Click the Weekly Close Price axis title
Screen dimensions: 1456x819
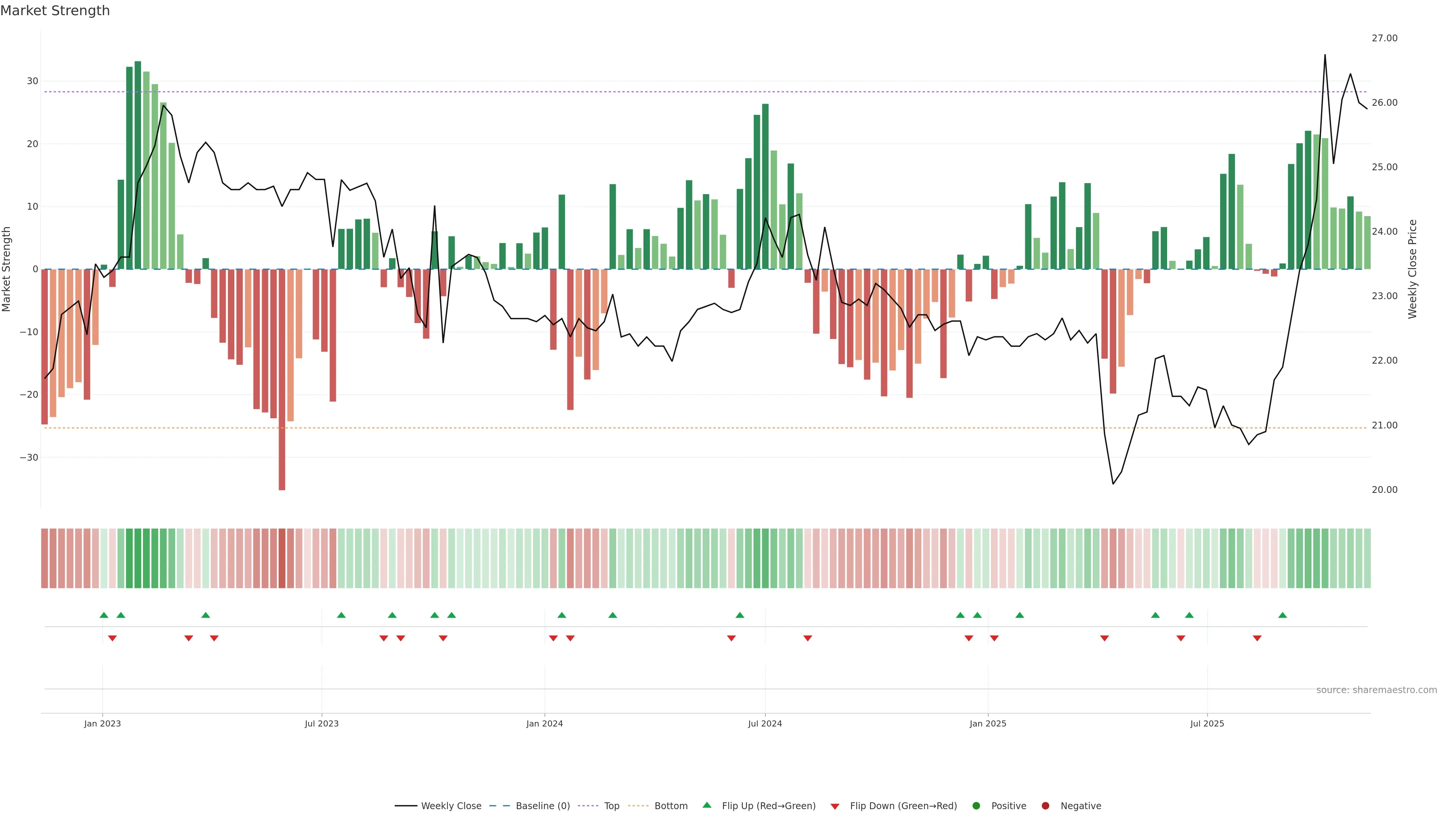click(1412, 269)
